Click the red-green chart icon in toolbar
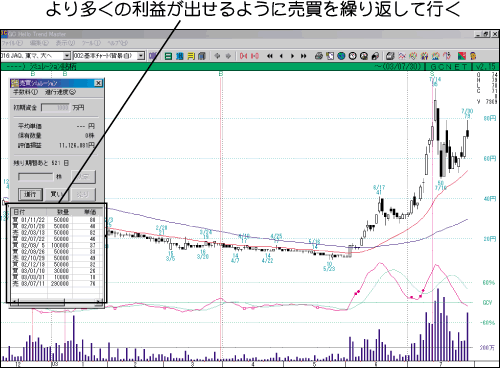 coord(462,56)
